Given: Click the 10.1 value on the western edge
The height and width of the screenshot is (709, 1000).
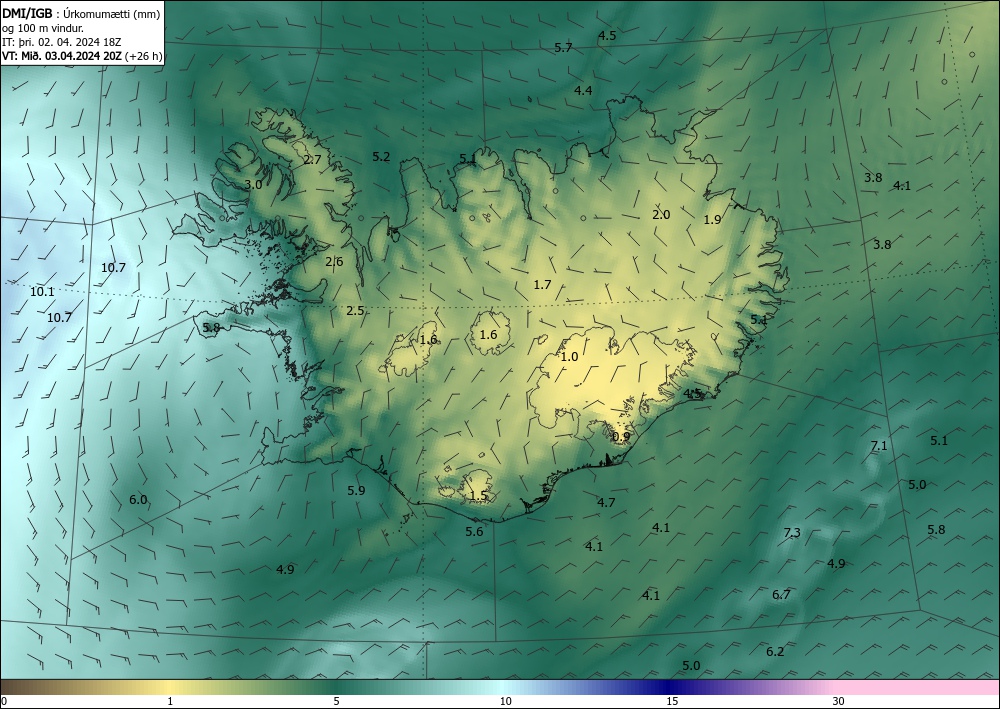Looking at the screenshot, I should [x=42, y=292].
